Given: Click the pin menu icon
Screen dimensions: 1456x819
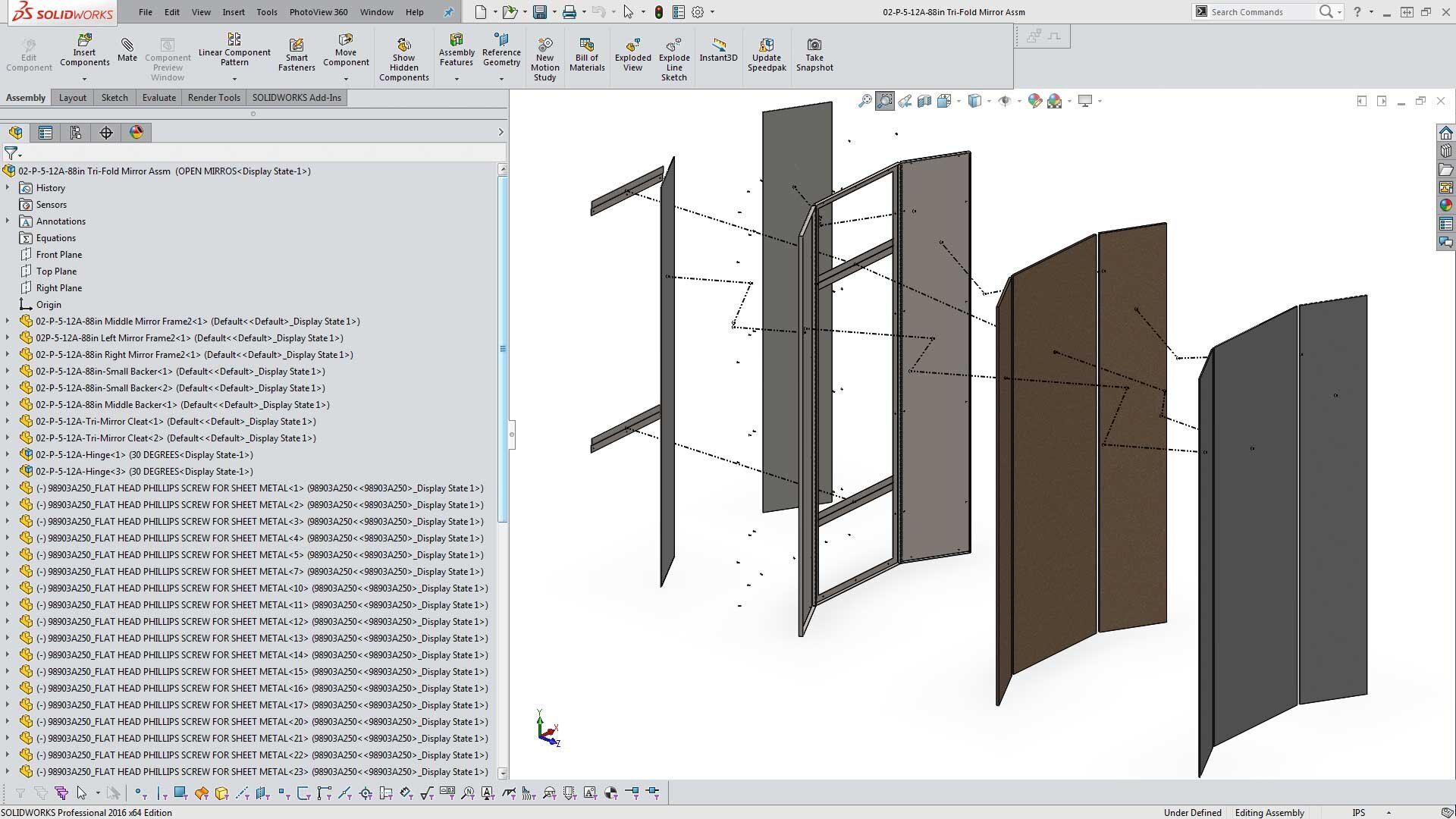Looking at the screenshot, I should click(448, 12).
